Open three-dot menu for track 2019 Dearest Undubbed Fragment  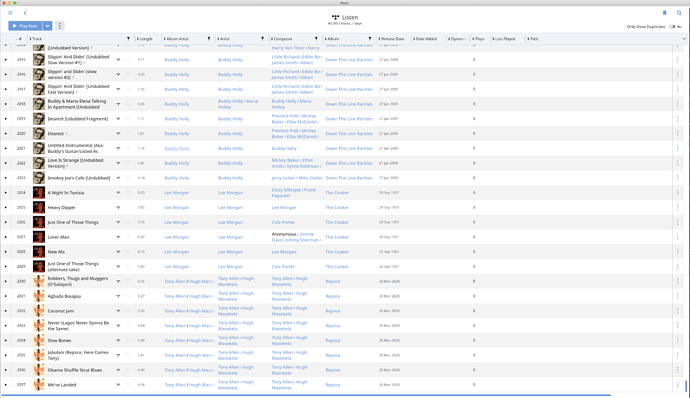[x=678, y=119]
